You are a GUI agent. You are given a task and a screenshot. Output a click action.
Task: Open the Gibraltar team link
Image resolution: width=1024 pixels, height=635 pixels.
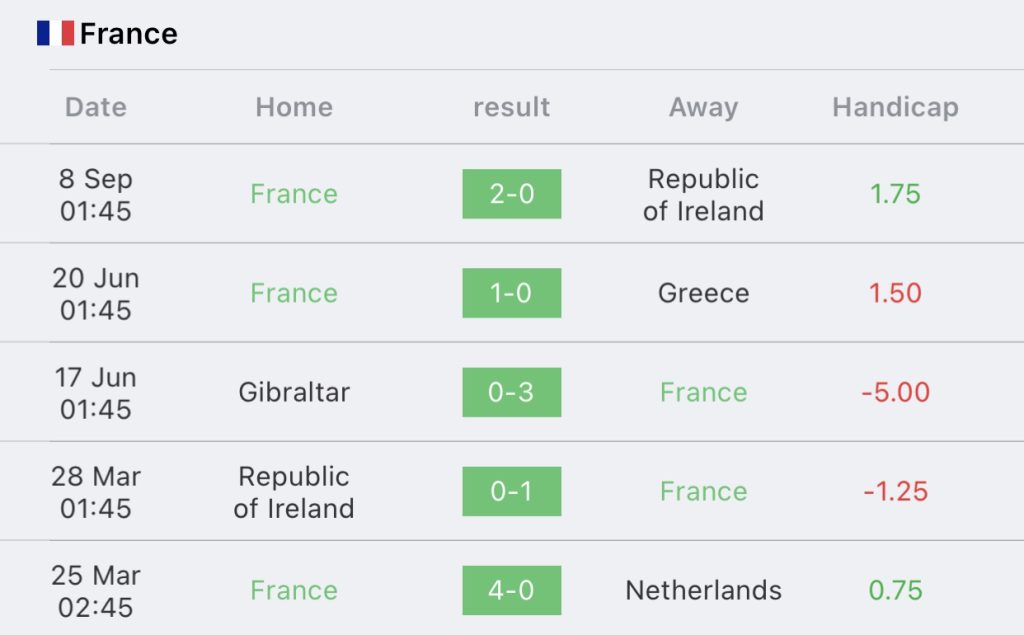coord(294,392)
